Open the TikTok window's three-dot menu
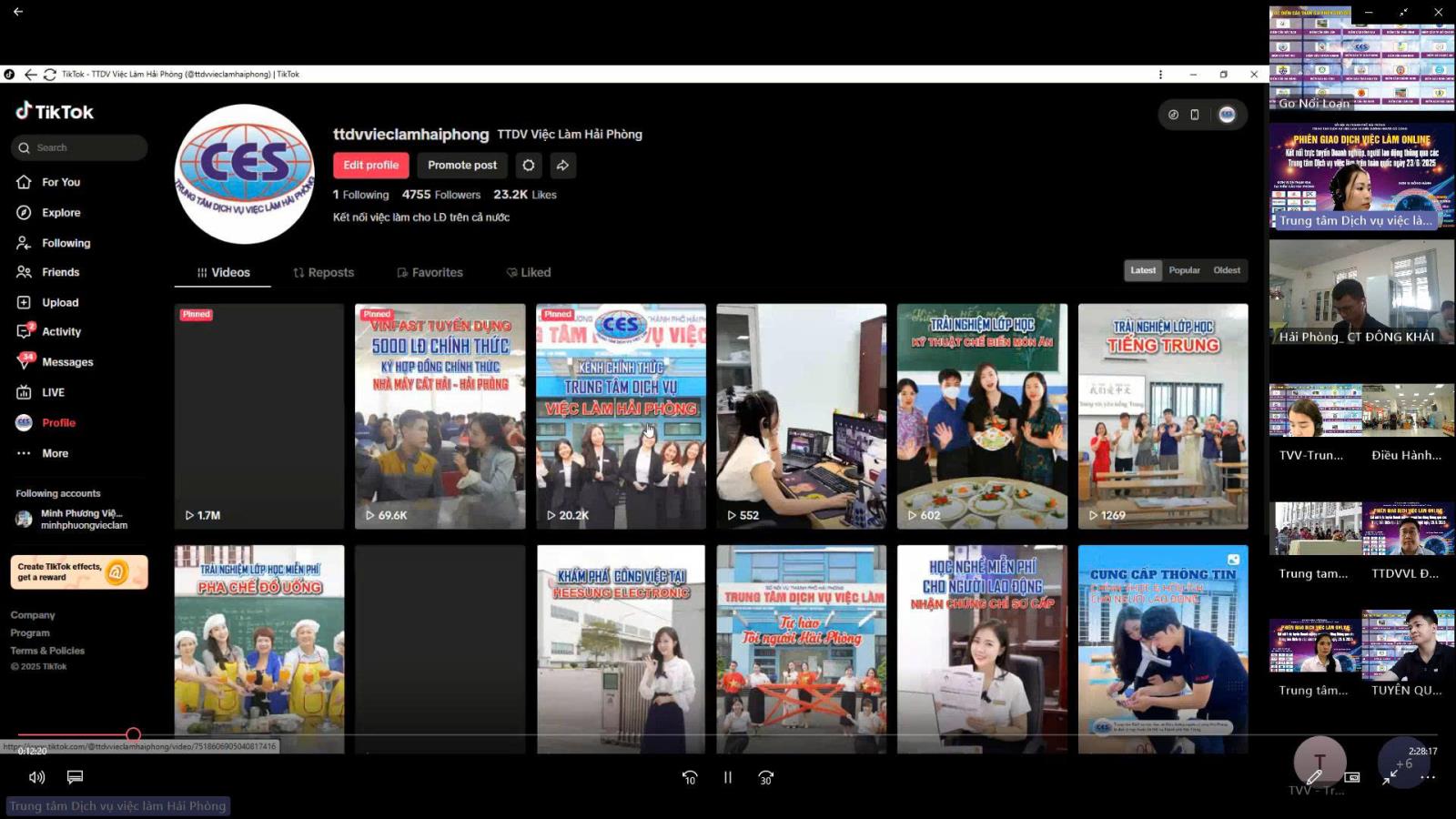 1160,75
